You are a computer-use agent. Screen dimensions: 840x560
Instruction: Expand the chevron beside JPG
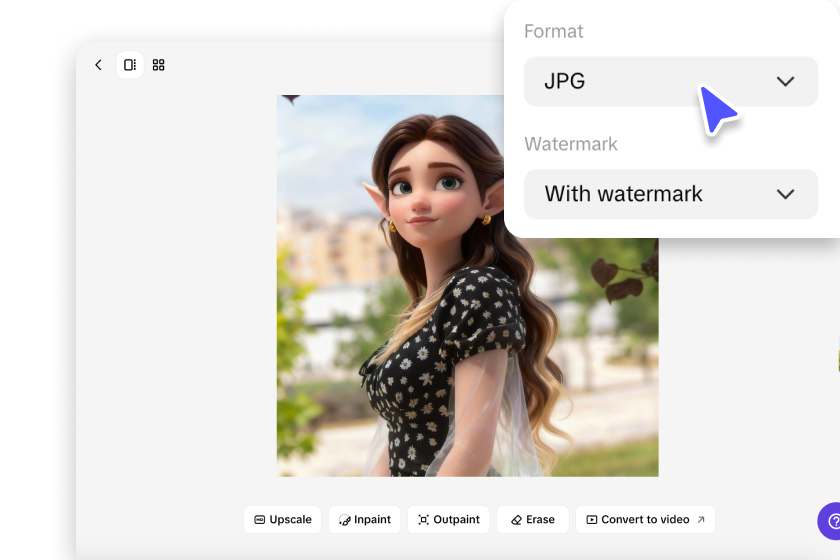click(x=785, y=82)
